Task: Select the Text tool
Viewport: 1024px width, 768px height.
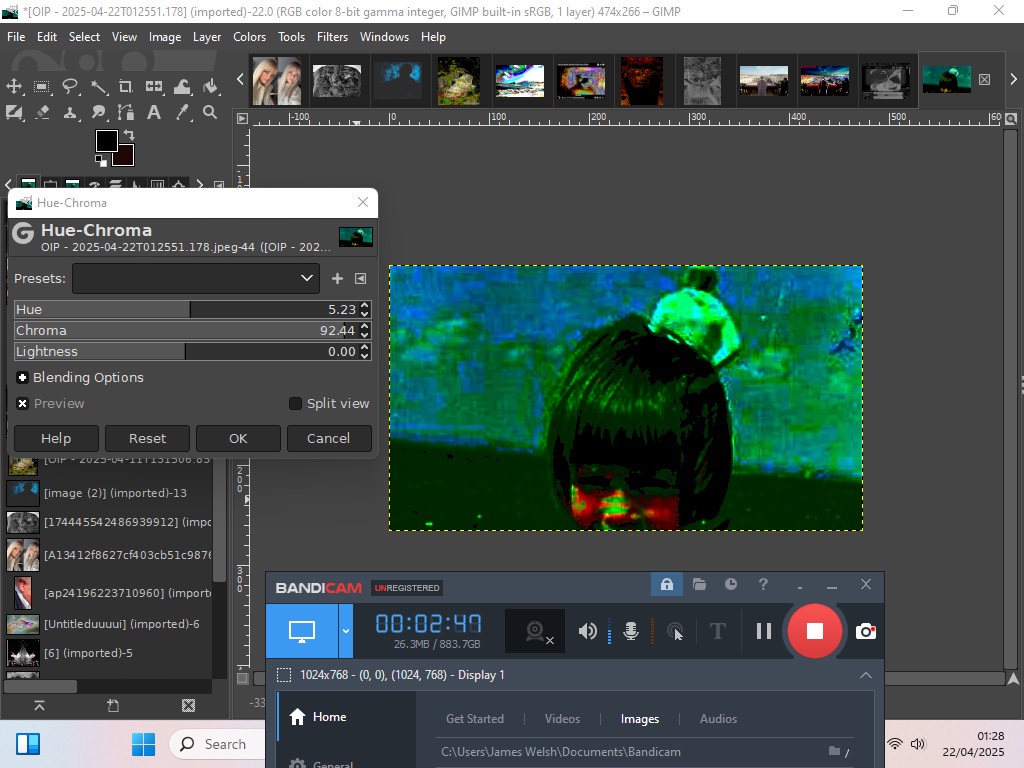Action: tap(154, 113)
